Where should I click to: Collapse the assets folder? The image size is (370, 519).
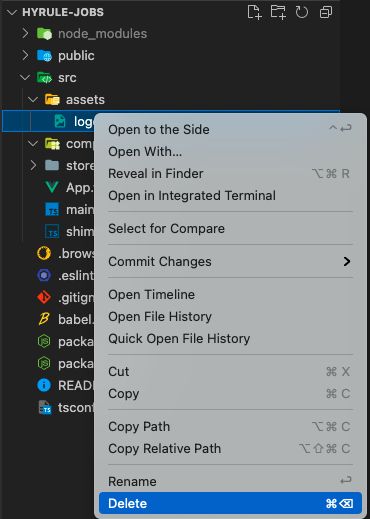click(33, 99)
